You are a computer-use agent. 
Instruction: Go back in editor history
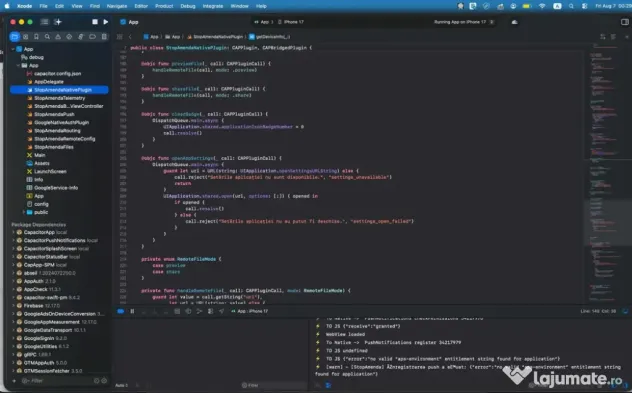point(130,37)
